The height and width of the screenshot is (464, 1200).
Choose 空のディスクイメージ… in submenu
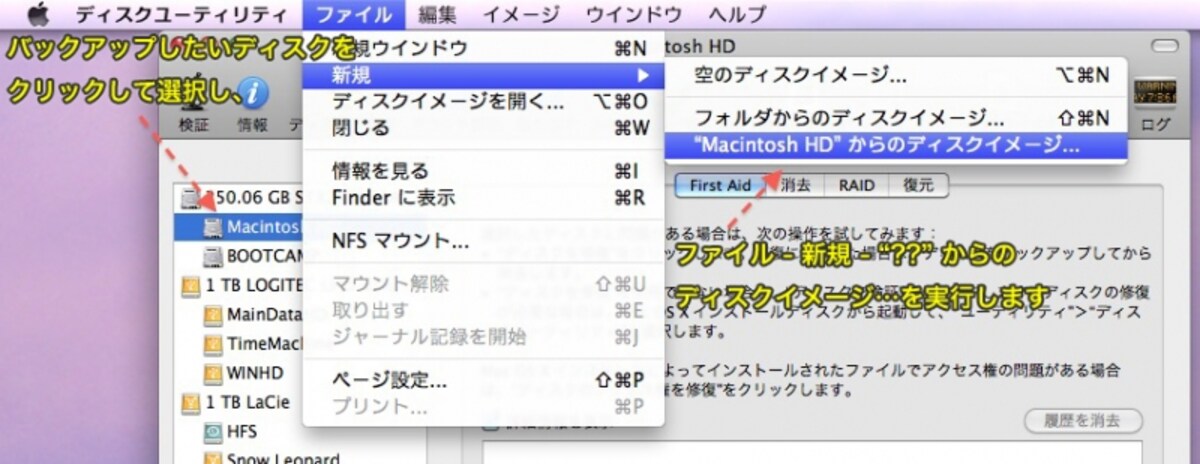pos(897,75)
